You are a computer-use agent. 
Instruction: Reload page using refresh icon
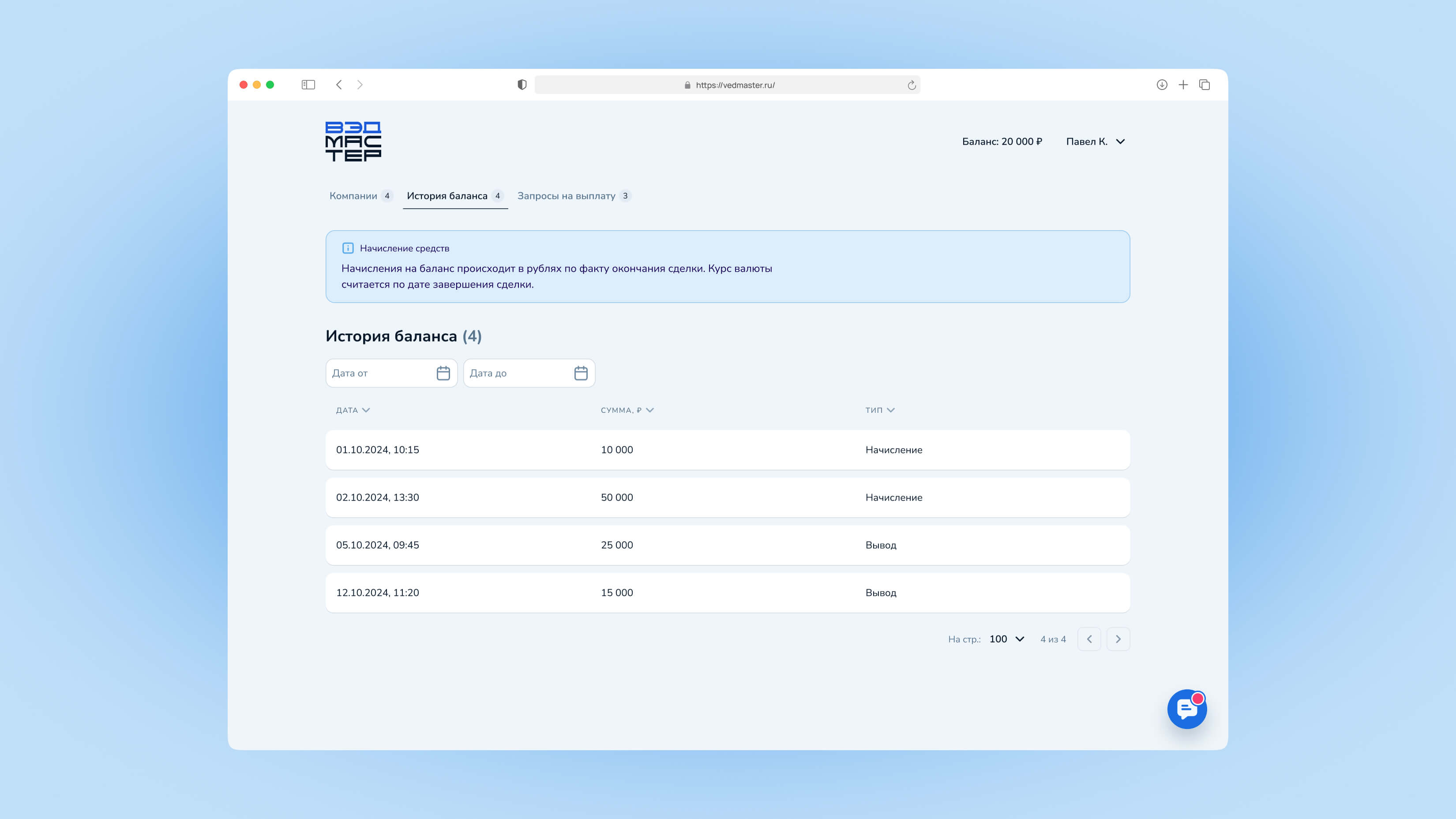(x=911, y=85)
